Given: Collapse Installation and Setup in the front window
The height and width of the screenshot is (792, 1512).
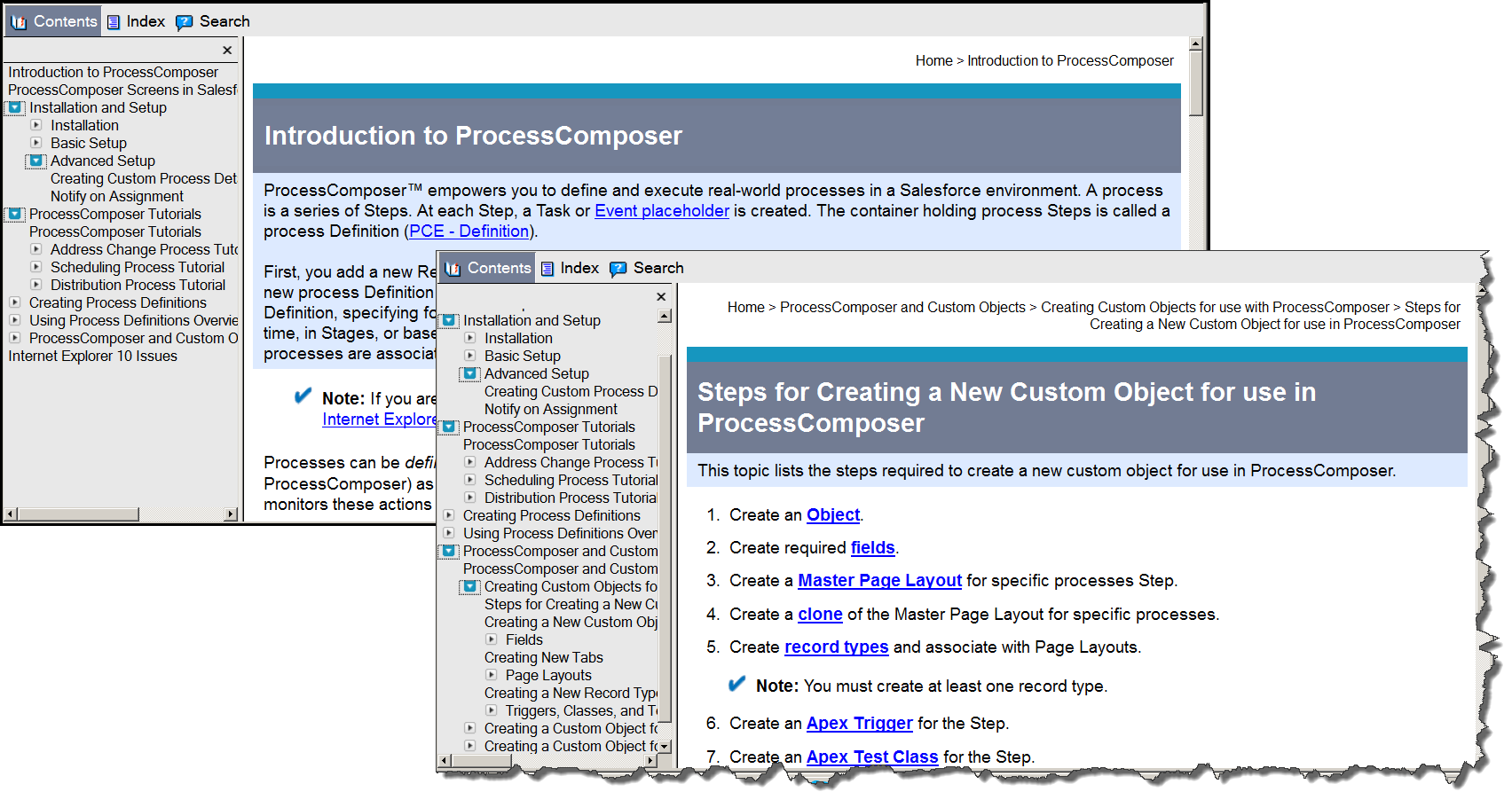Looking at the screenshot, I should tap(449, 320).
